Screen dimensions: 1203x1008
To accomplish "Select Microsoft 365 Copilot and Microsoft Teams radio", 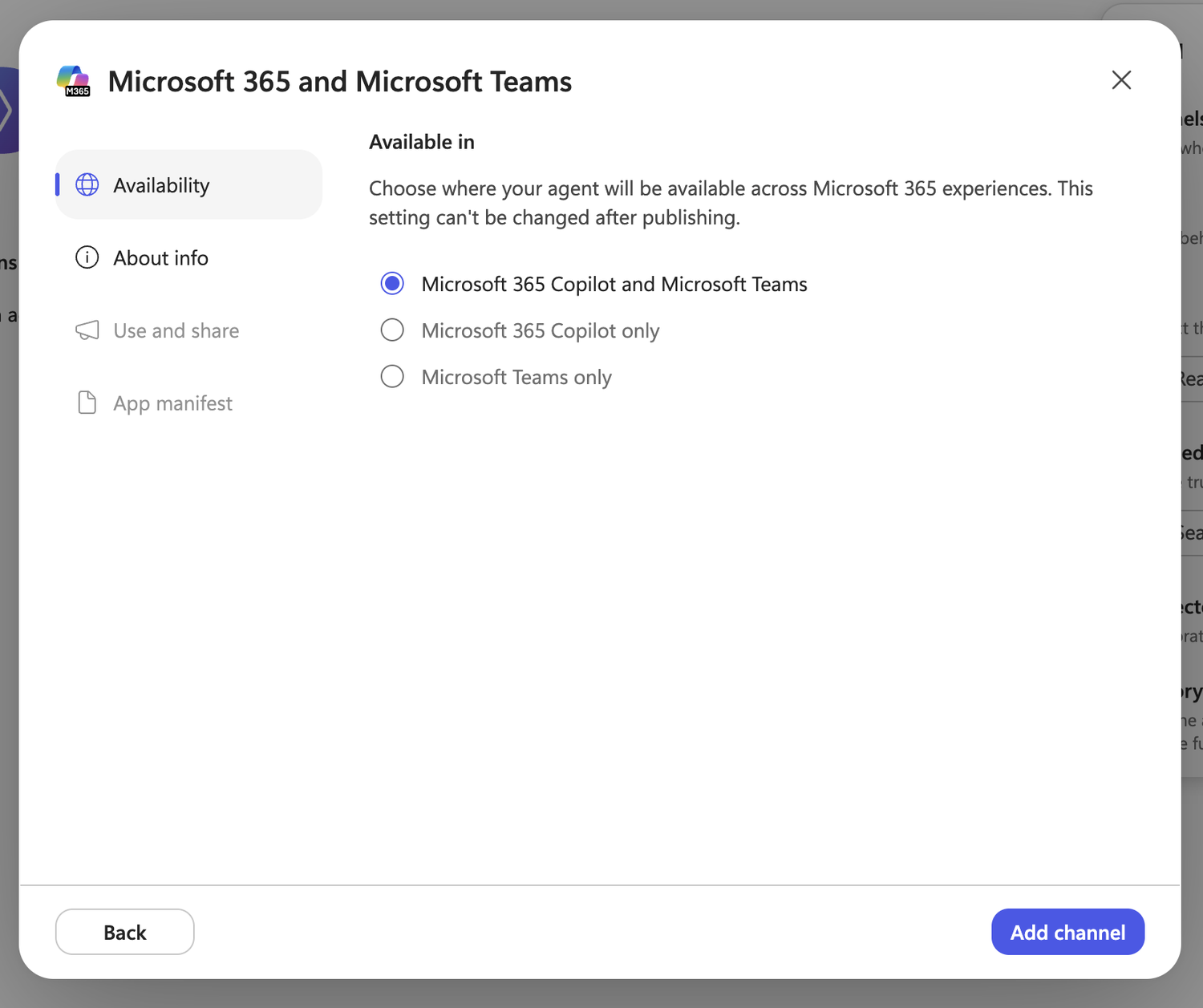I will click(x=392, y=284).
